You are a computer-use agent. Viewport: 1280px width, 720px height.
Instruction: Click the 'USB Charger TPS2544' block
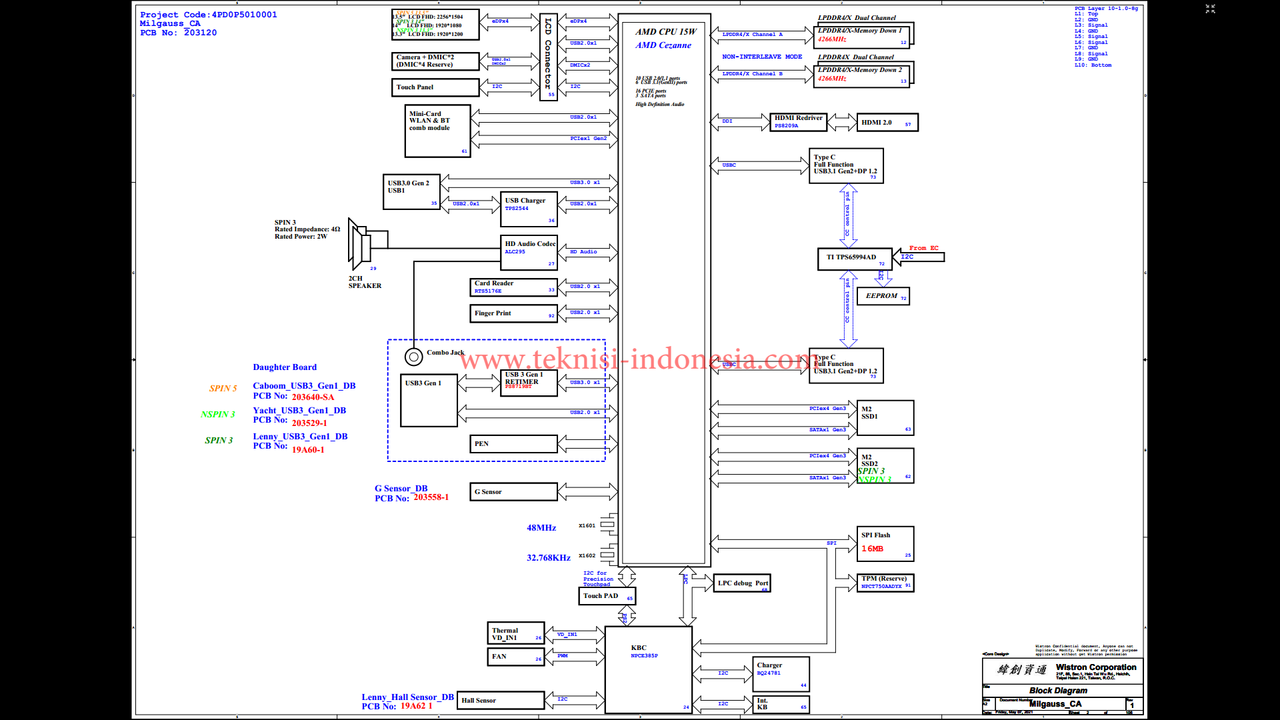(x=529, y=210)
